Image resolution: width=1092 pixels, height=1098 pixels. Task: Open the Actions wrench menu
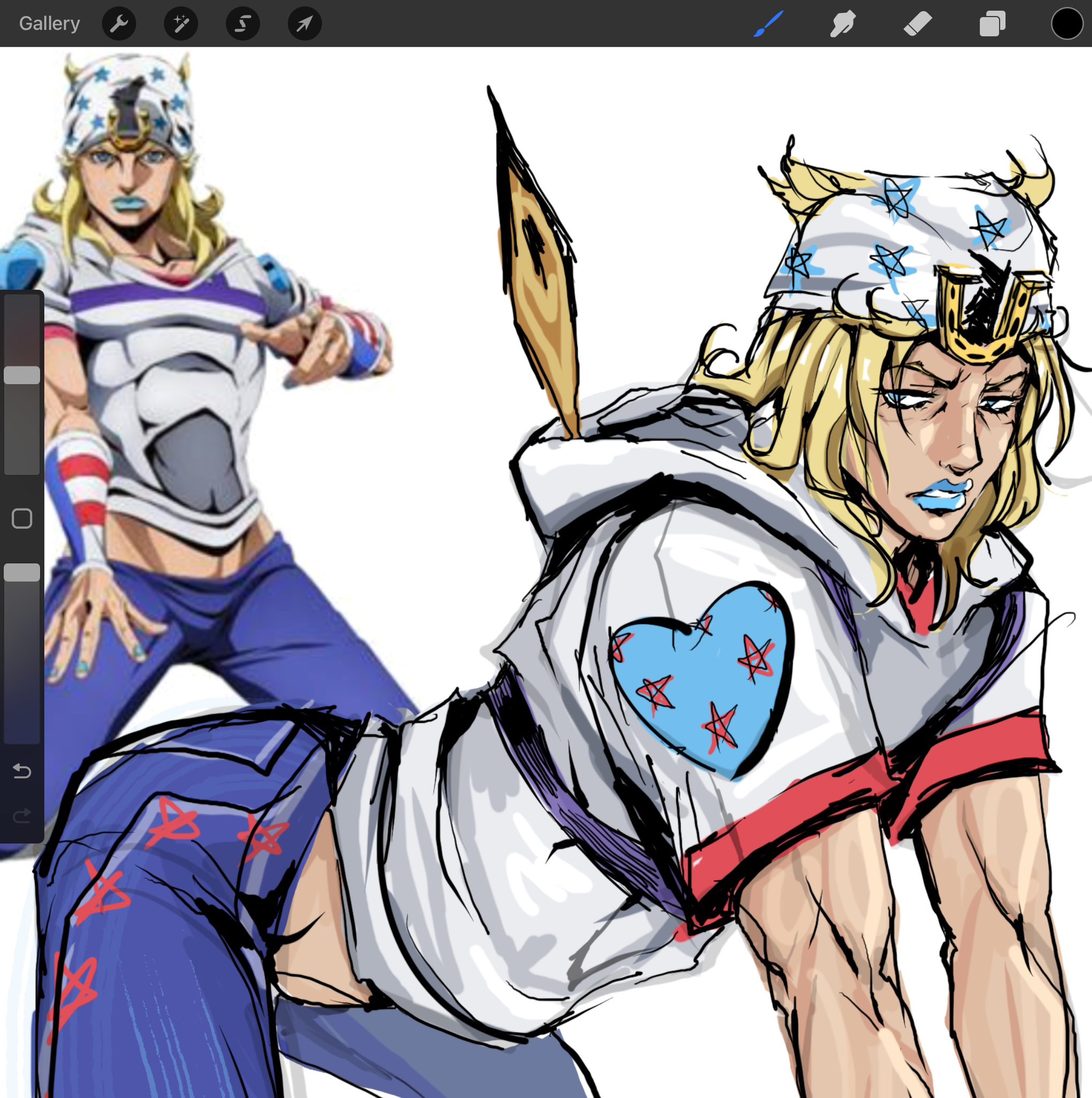point(119,23)
